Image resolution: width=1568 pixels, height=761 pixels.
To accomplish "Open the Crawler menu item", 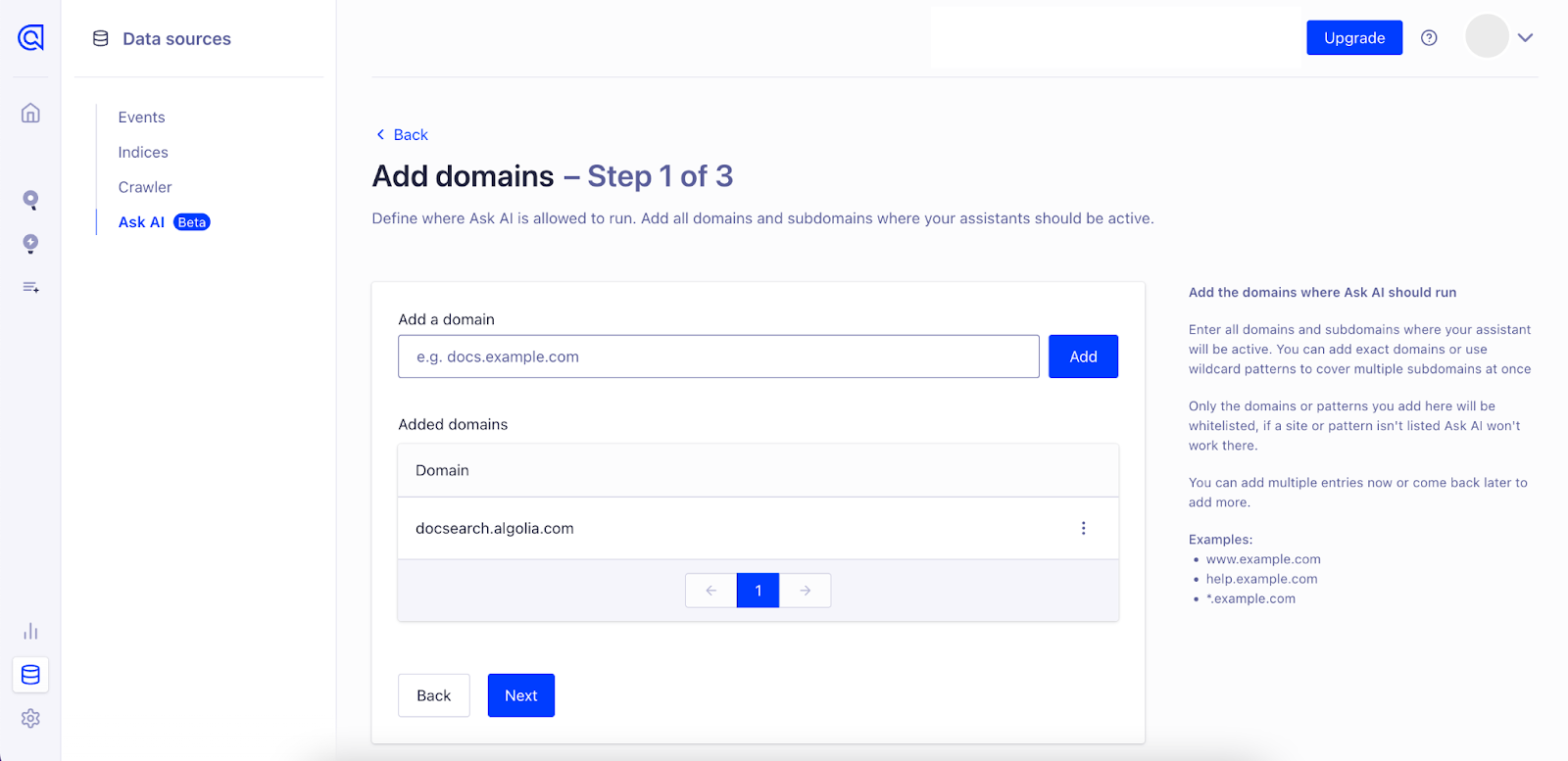I will [x=145, y=187].
